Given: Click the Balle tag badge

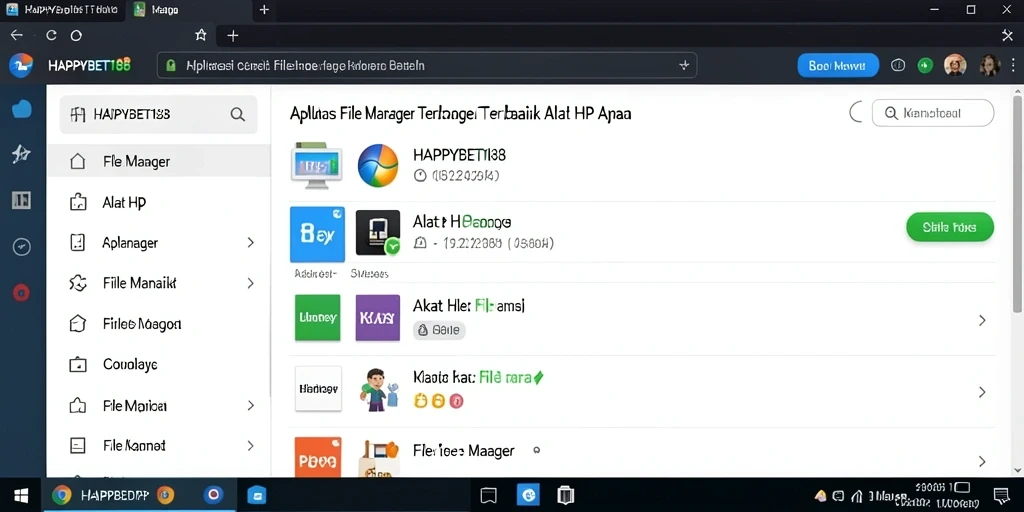Looking at the screenshot, I should tap(440, 330).
